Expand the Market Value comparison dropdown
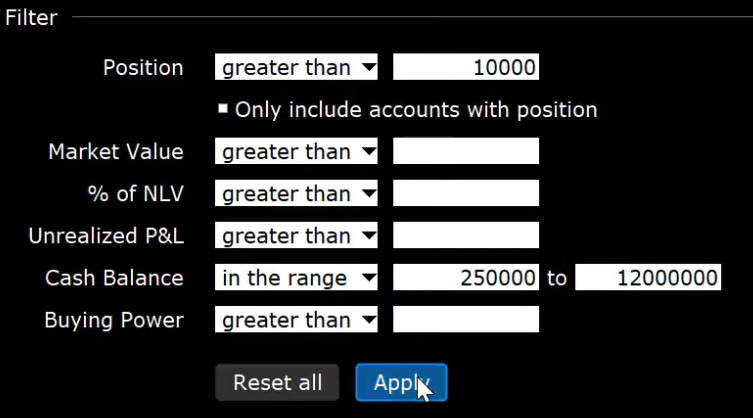 [x=297, y=152]
